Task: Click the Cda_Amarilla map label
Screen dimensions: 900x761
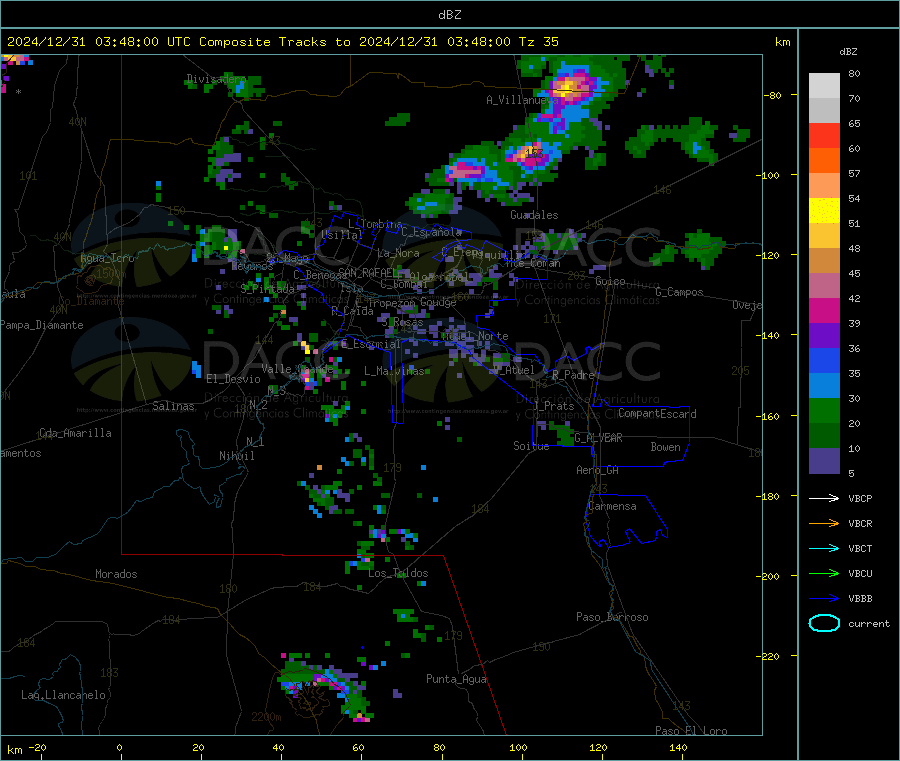Action: click(x=75, y=433)
